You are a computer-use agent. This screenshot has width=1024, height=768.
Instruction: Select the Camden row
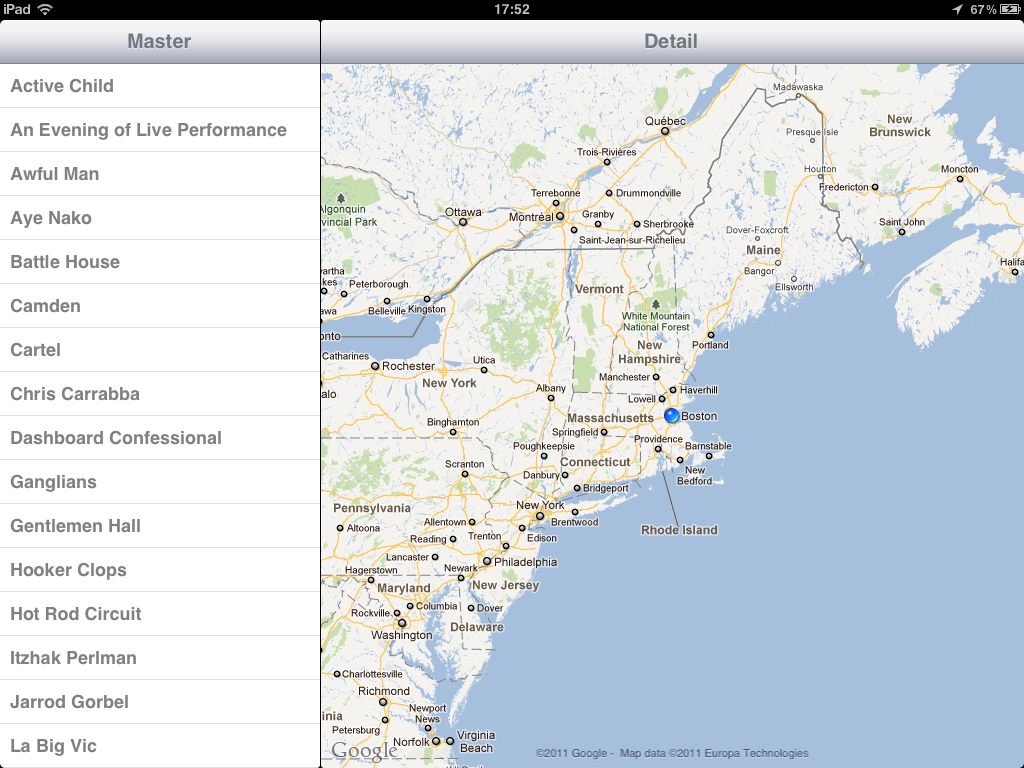[160, 306]
